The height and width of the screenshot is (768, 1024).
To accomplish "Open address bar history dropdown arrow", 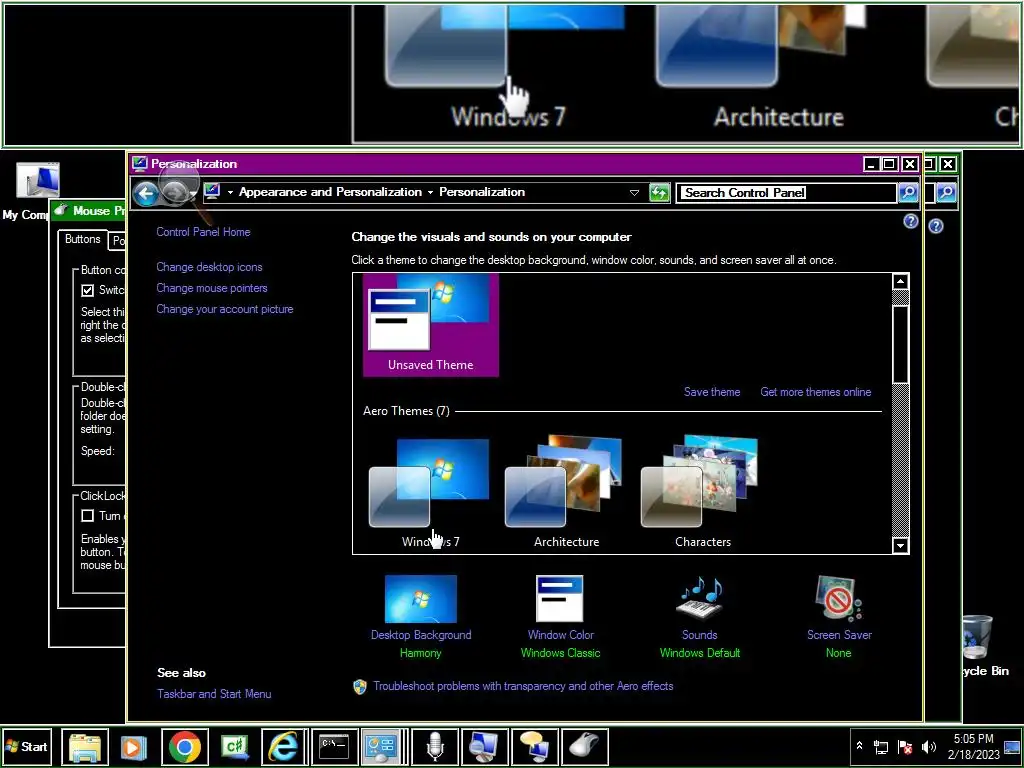I will (634, 193).
